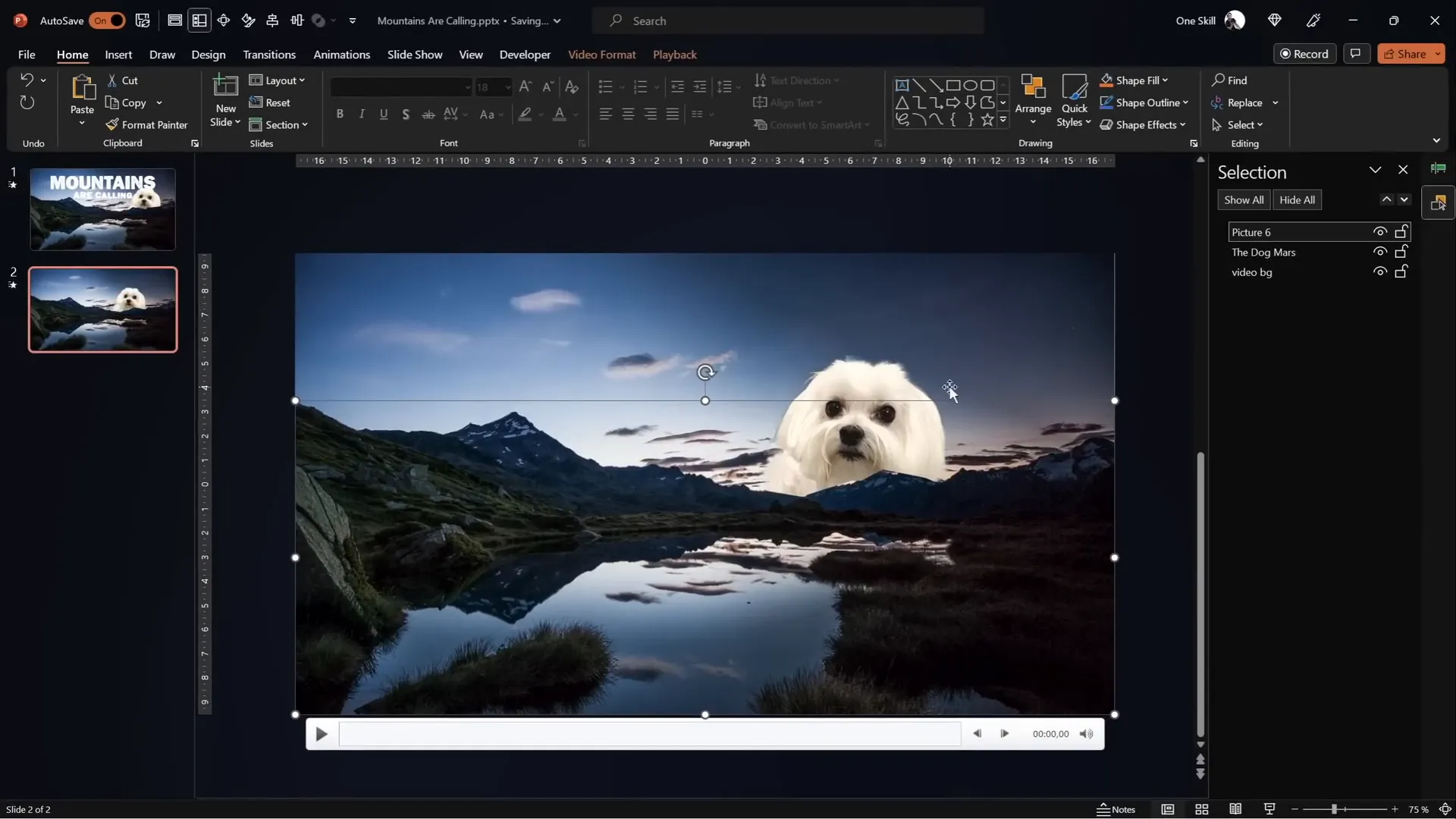
Task: Expand the Copy options arrow
Action: 159,103
